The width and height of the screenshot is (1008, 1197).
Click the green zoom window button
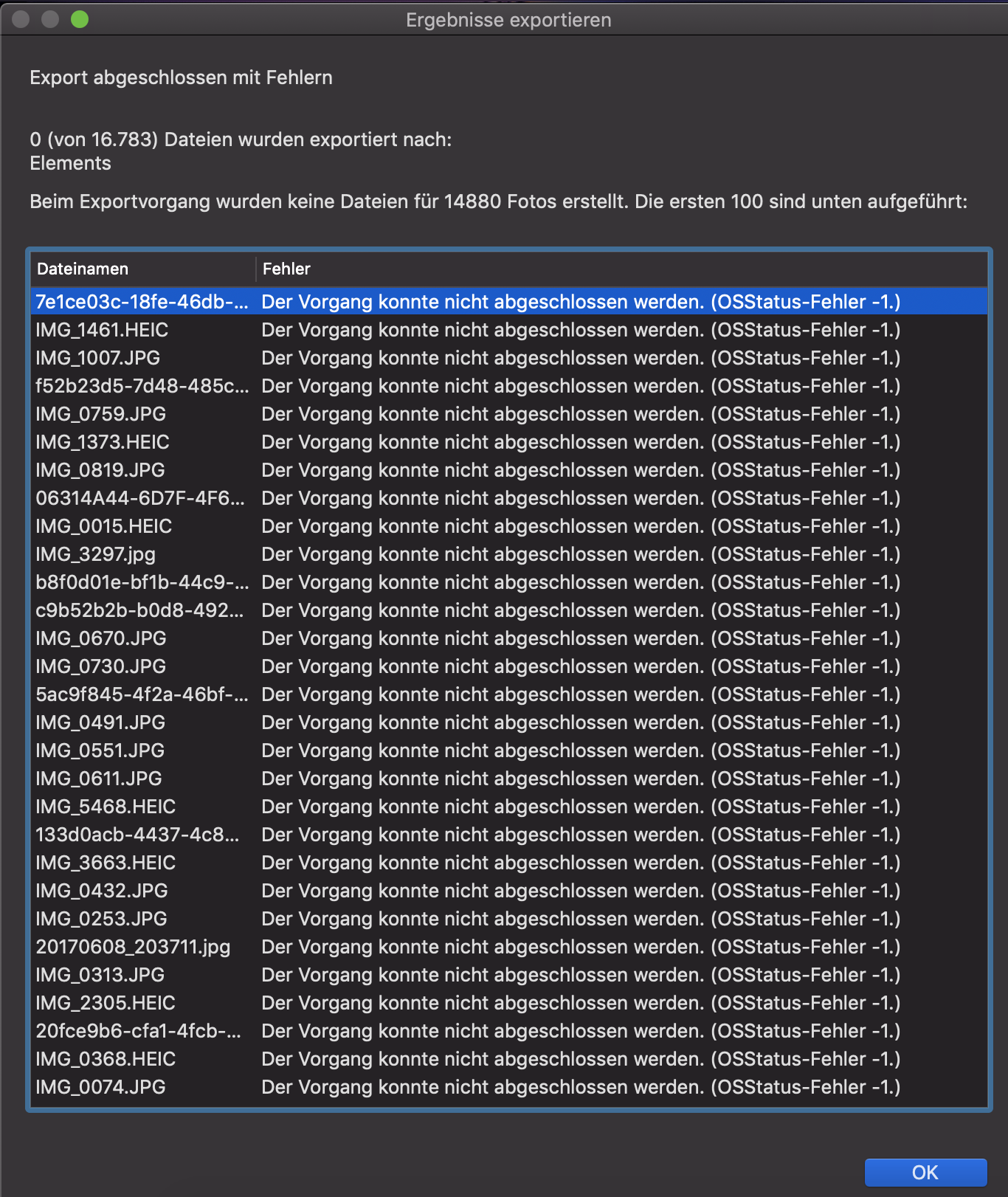80,19
